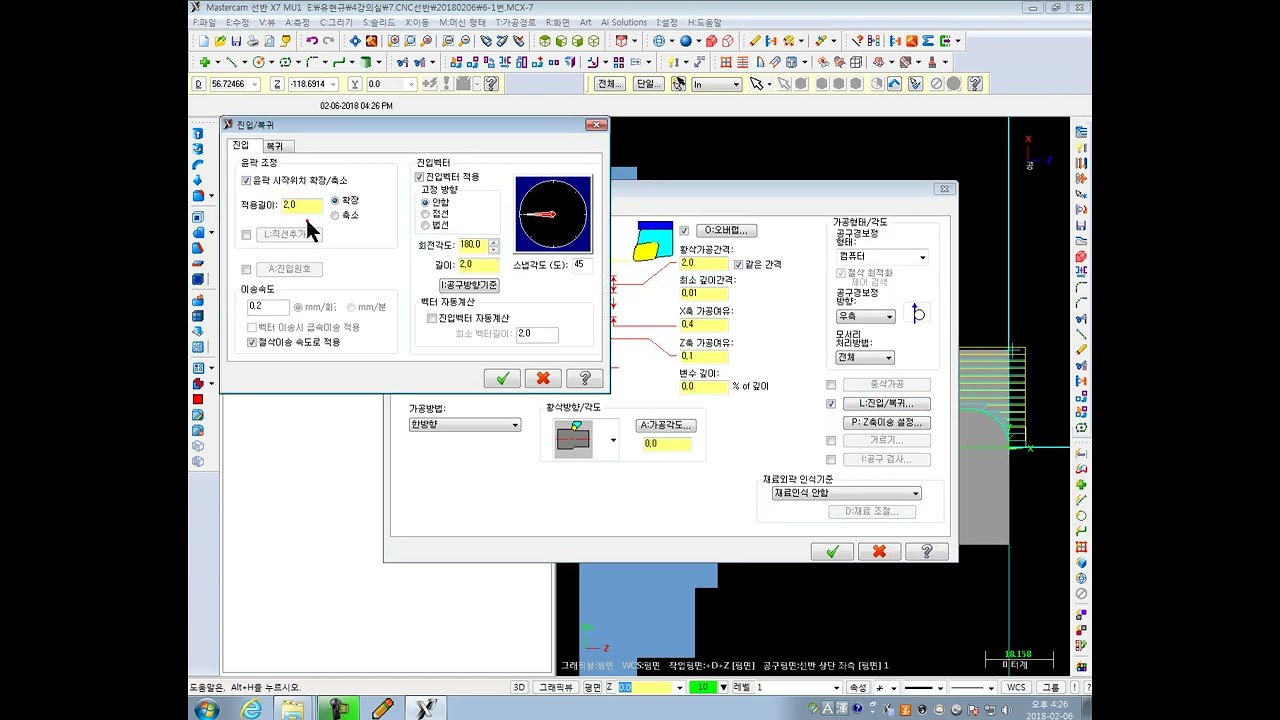
Task: Open File Explorer folder from taskbar
Action: [x=293, y=709]
